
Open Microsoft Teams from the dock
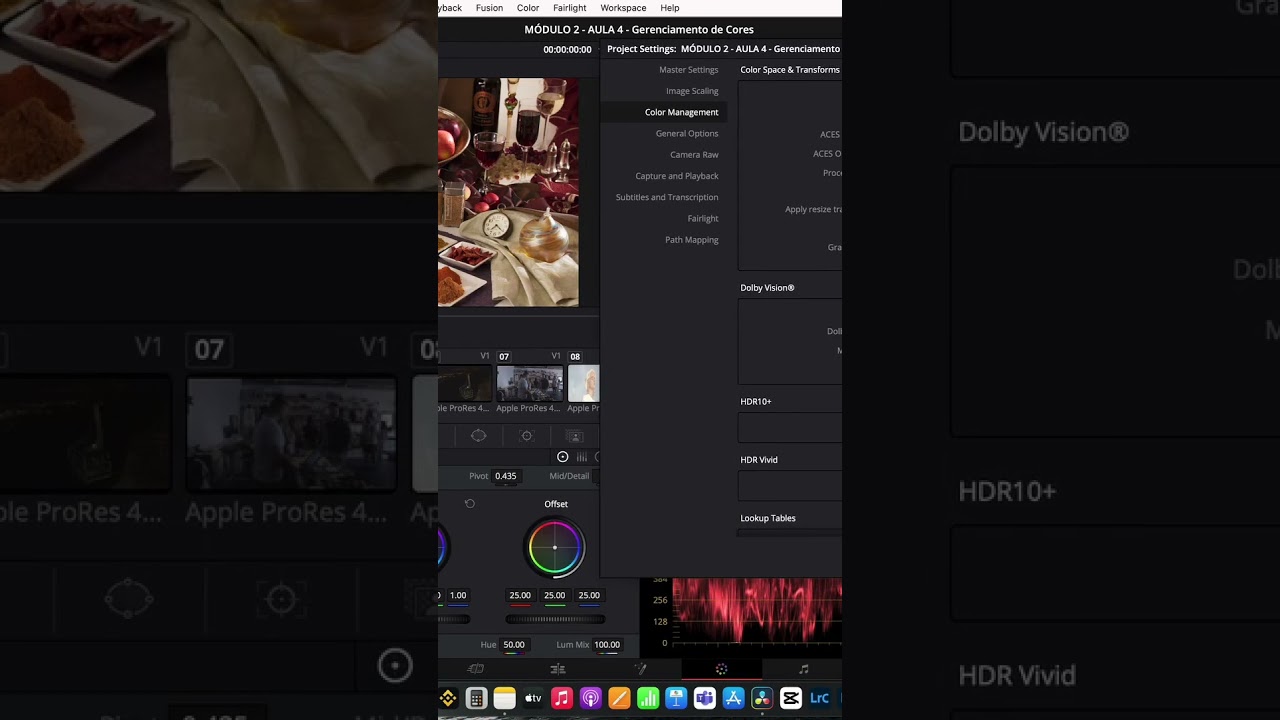click(705, 698)
